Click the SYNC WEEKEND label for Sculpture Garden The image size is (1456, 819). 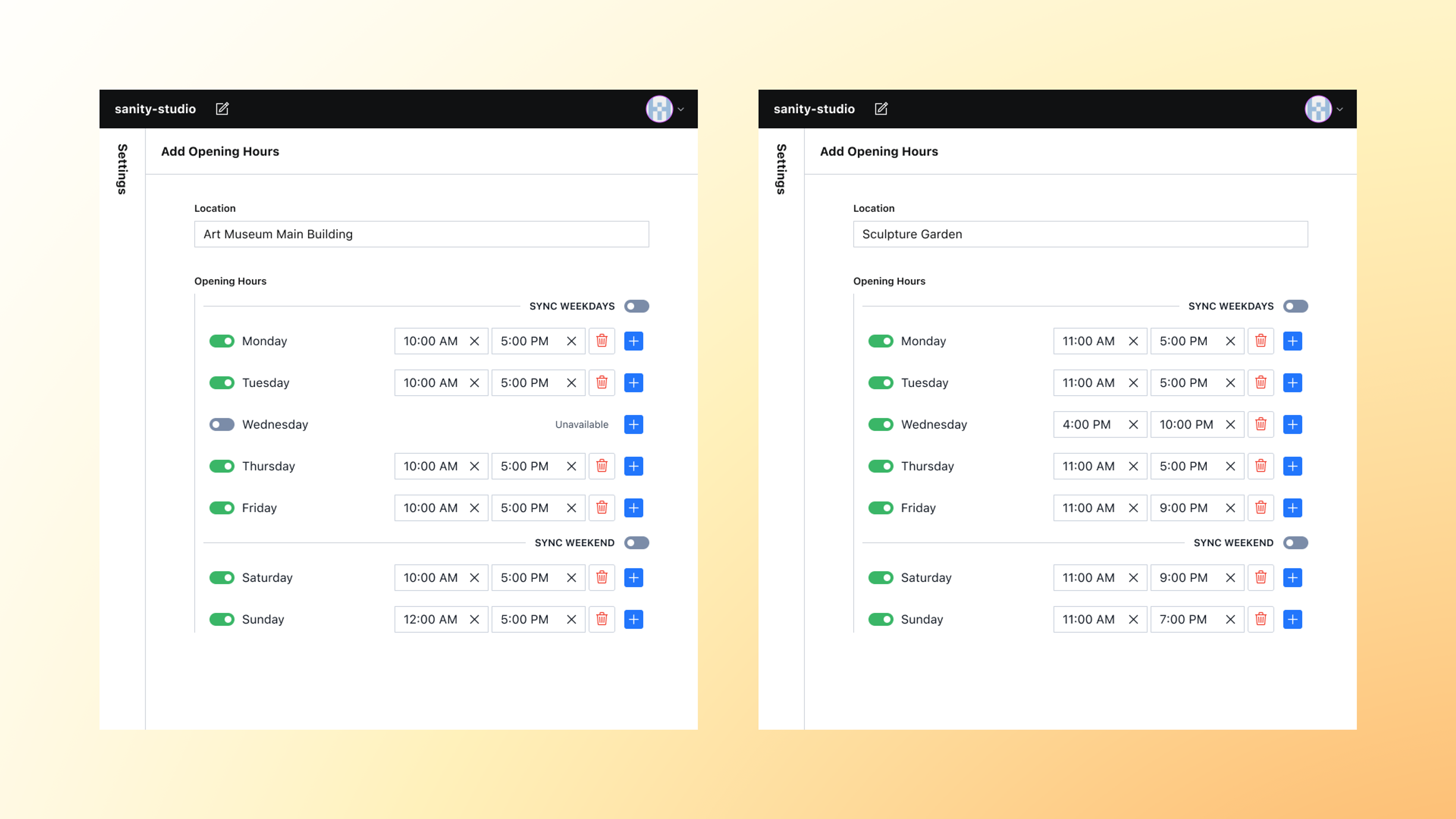[x=1233, y=543]
